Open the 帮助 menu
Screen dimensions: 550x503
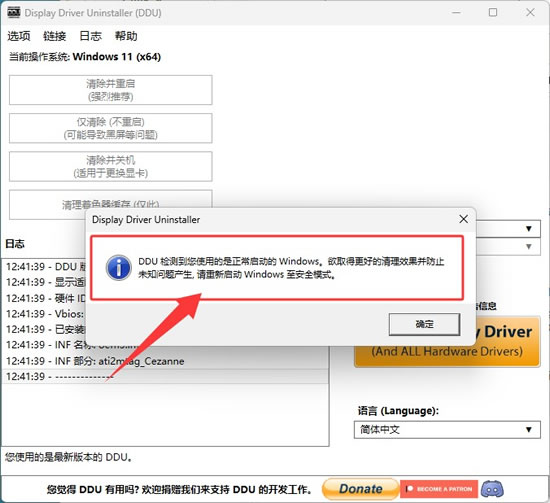click(126, 36)
